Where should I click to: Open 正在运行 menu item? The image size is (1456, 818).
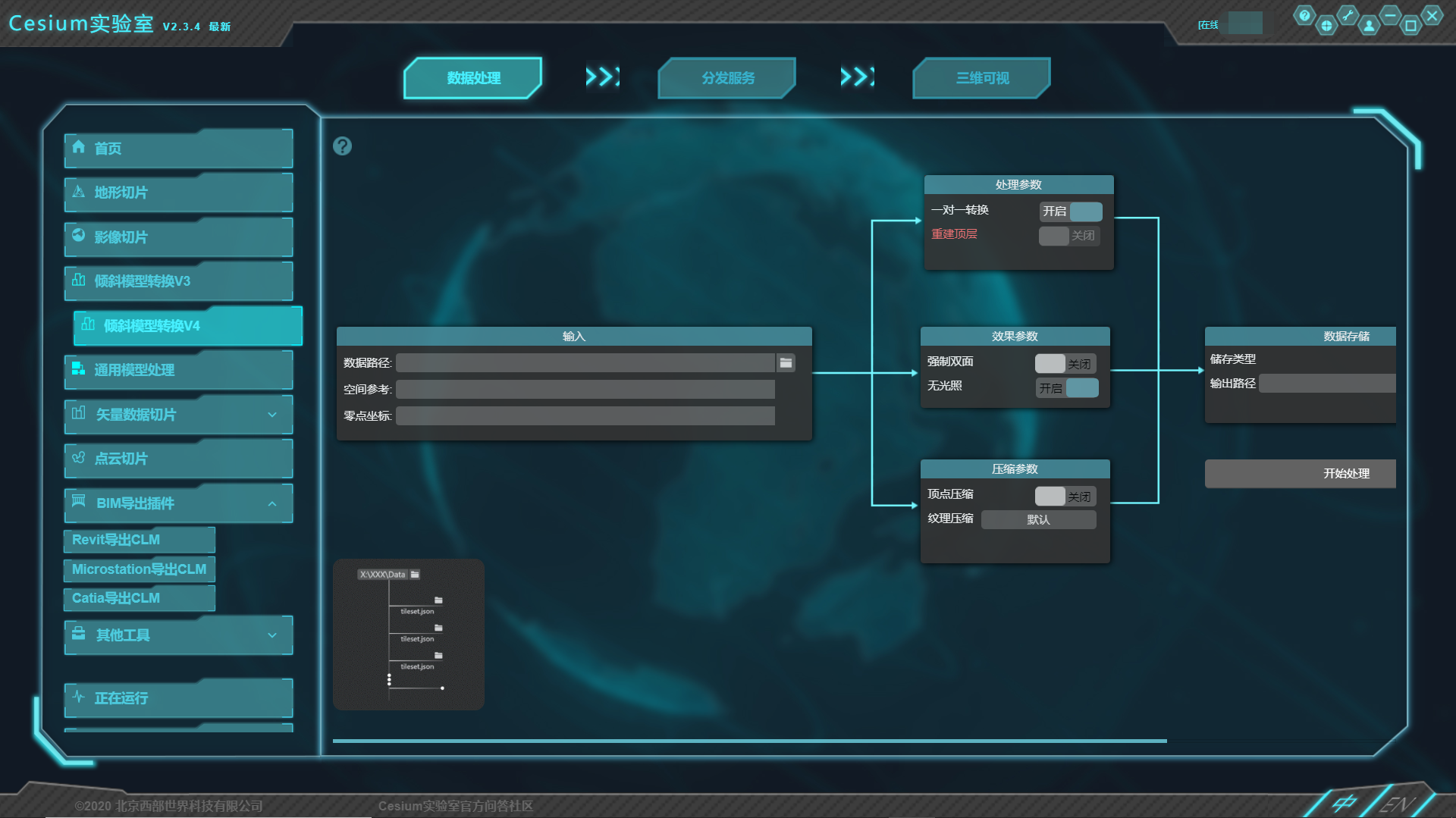(x=179, y=698)
